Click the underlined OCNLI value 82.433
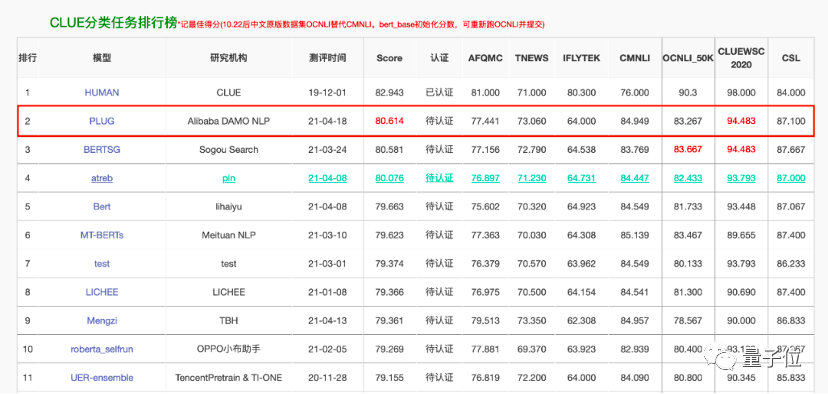This screenshot has height=394, width=828. [688, 178]
